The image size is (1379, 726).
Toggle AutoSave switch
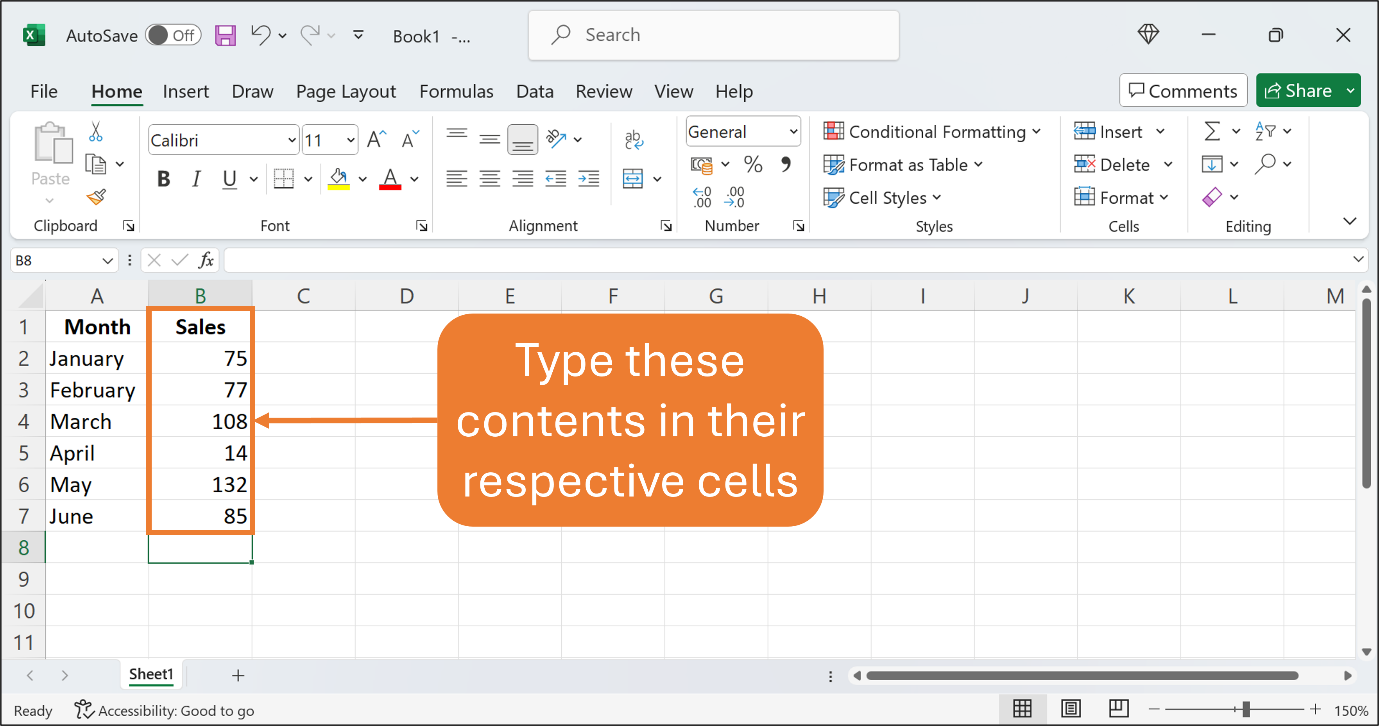pyautogui.click(x=173, y=35)
